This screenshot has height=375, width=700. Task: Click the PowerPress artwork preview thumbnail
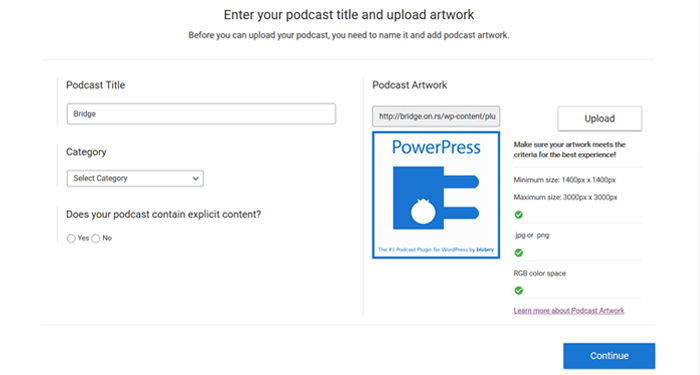pyautogui.click(x=436, y=195)
